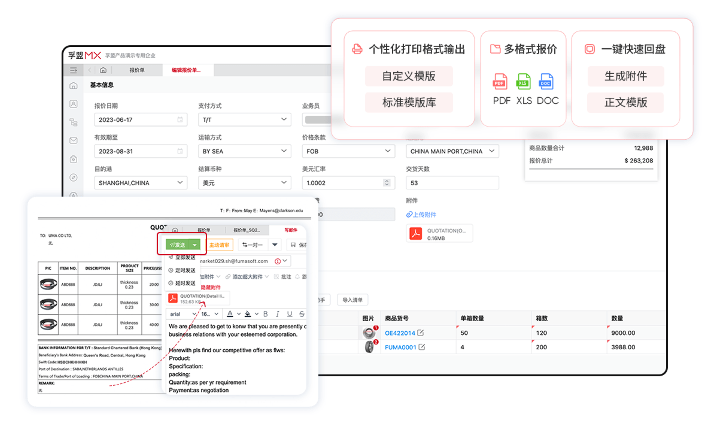Click the DOC format icon

[547, 85]
